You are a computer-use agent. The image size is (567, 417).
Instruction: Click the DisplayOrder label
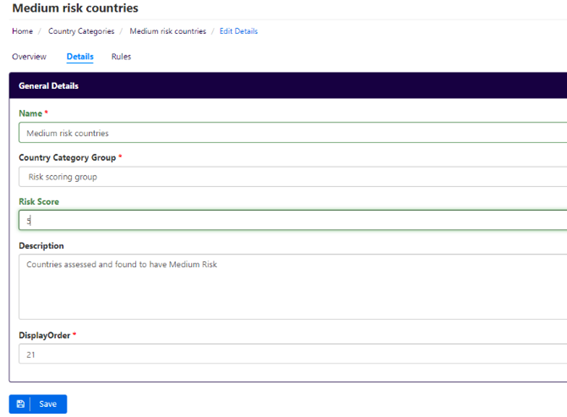[x=44, y=335]
